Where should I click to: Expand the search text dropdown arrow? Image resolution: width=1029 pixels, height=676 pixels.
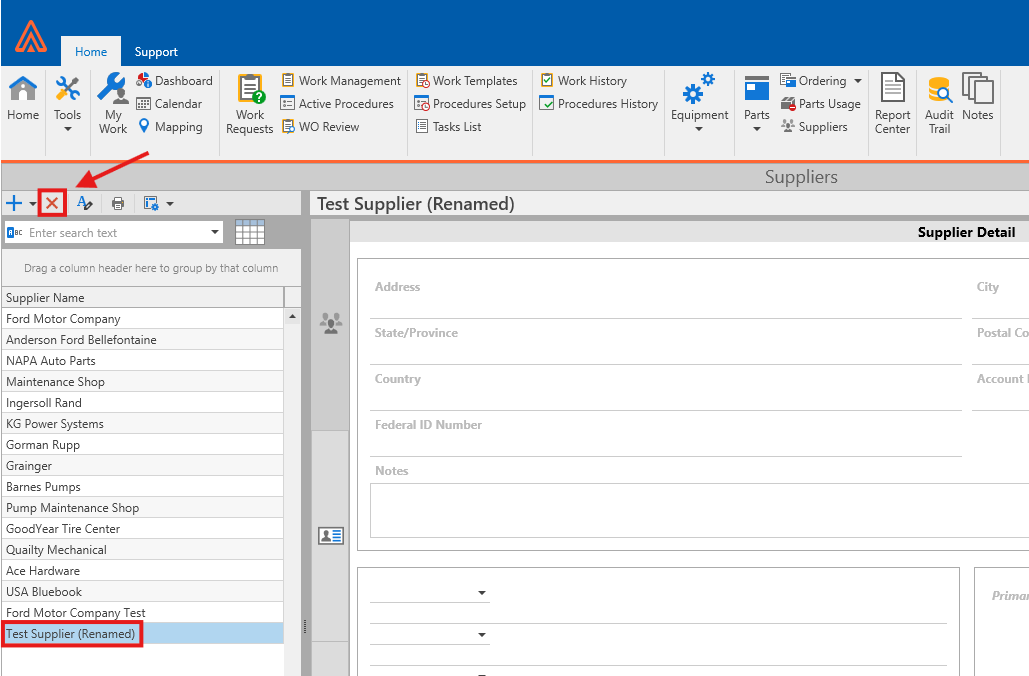coord(216,233)
